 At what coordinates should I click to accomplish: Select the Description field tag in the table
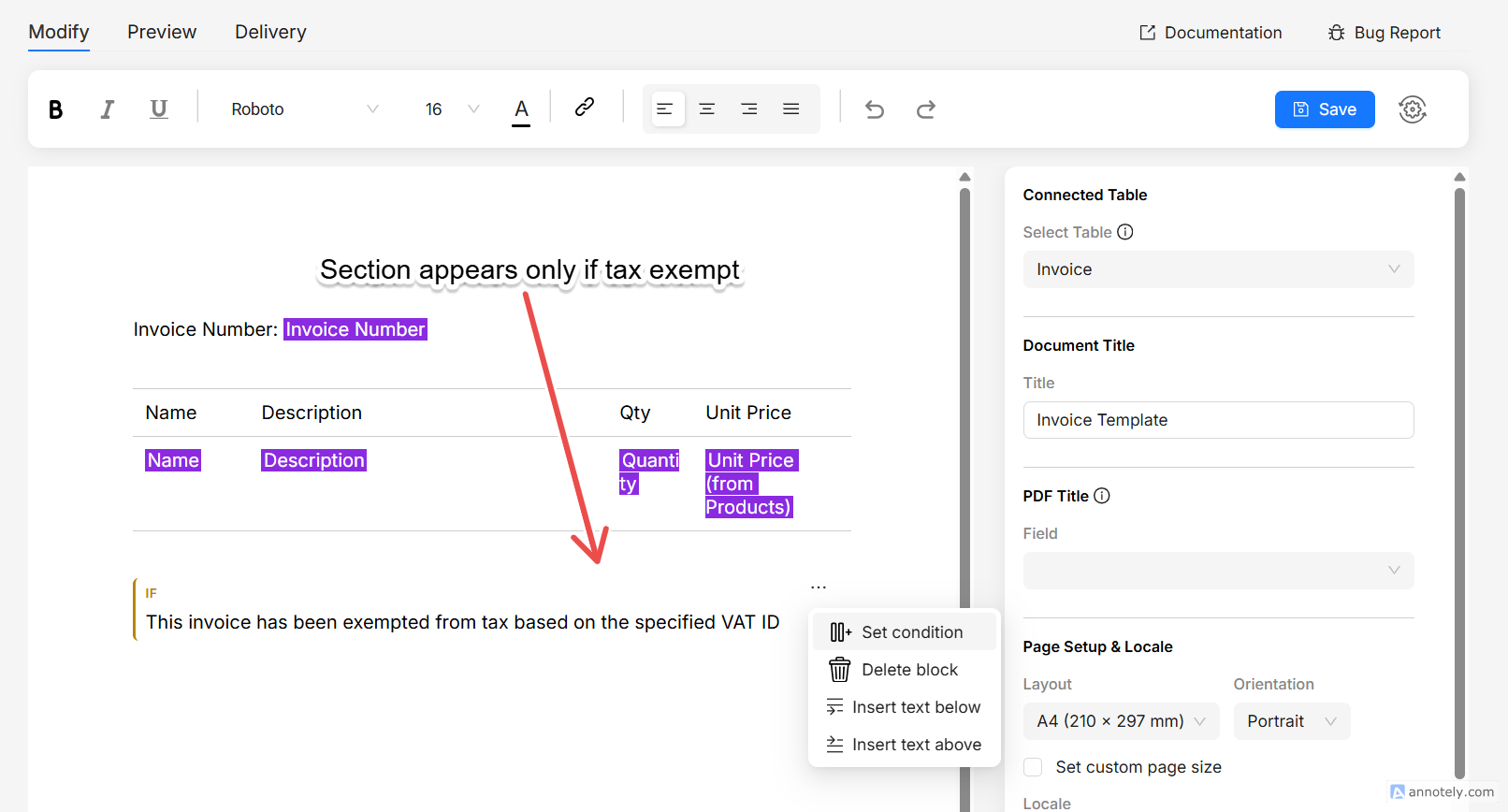pyautogui.click(x=313, y=460)
